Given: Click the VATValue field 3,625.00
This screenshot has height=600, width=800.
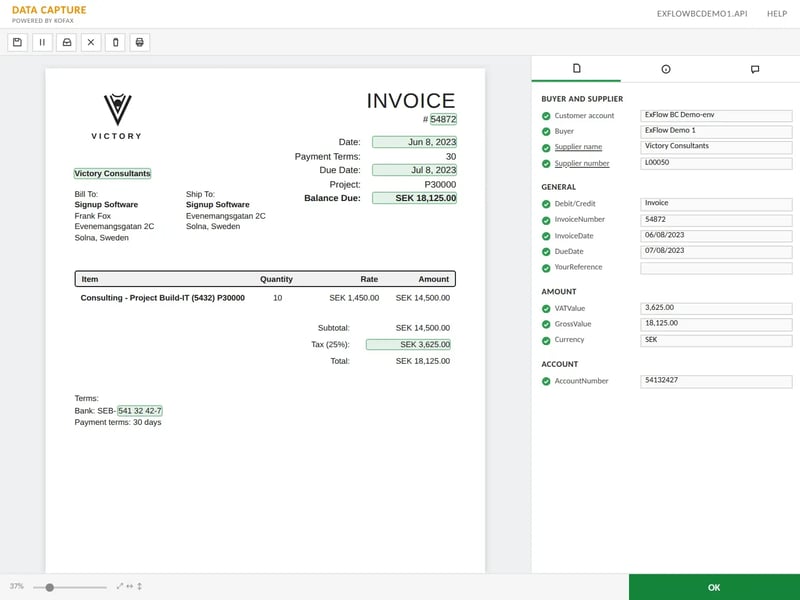Looking at the screenshot, I should tap(716, 309).
